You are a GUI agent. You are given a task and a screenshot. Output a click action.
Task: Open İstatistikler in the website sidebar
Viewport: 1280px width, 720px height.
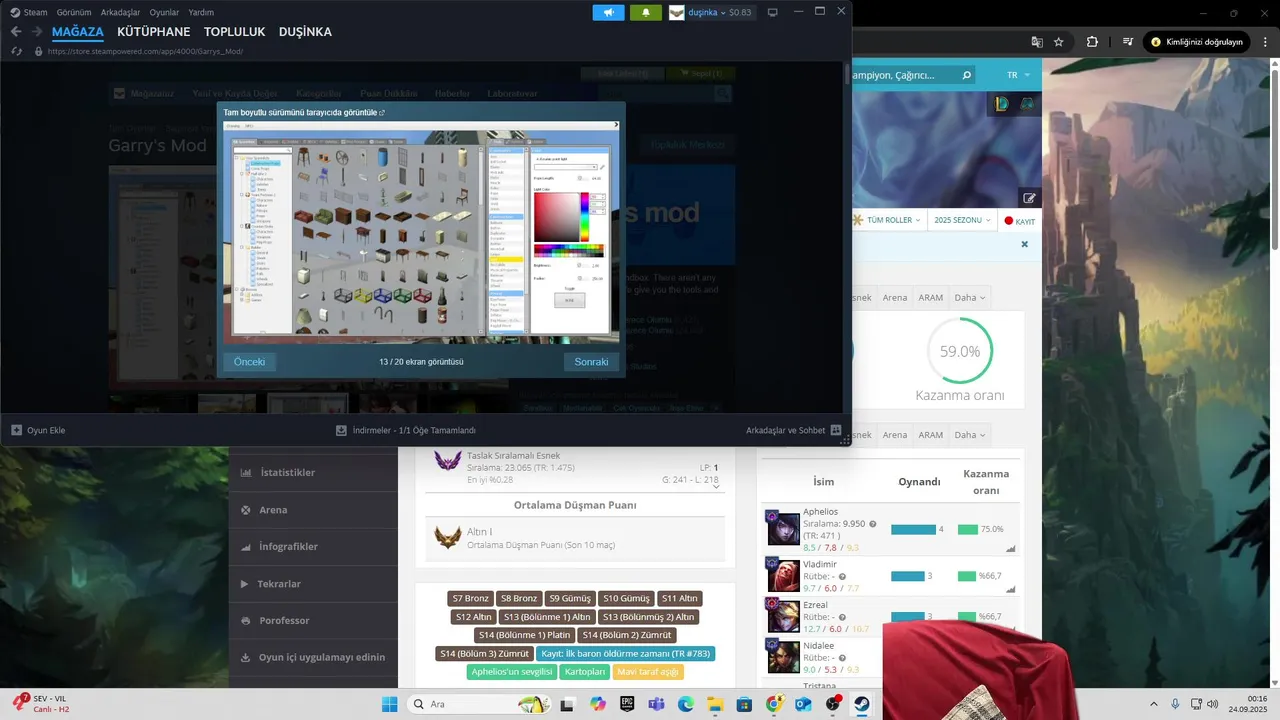point(313,473)
